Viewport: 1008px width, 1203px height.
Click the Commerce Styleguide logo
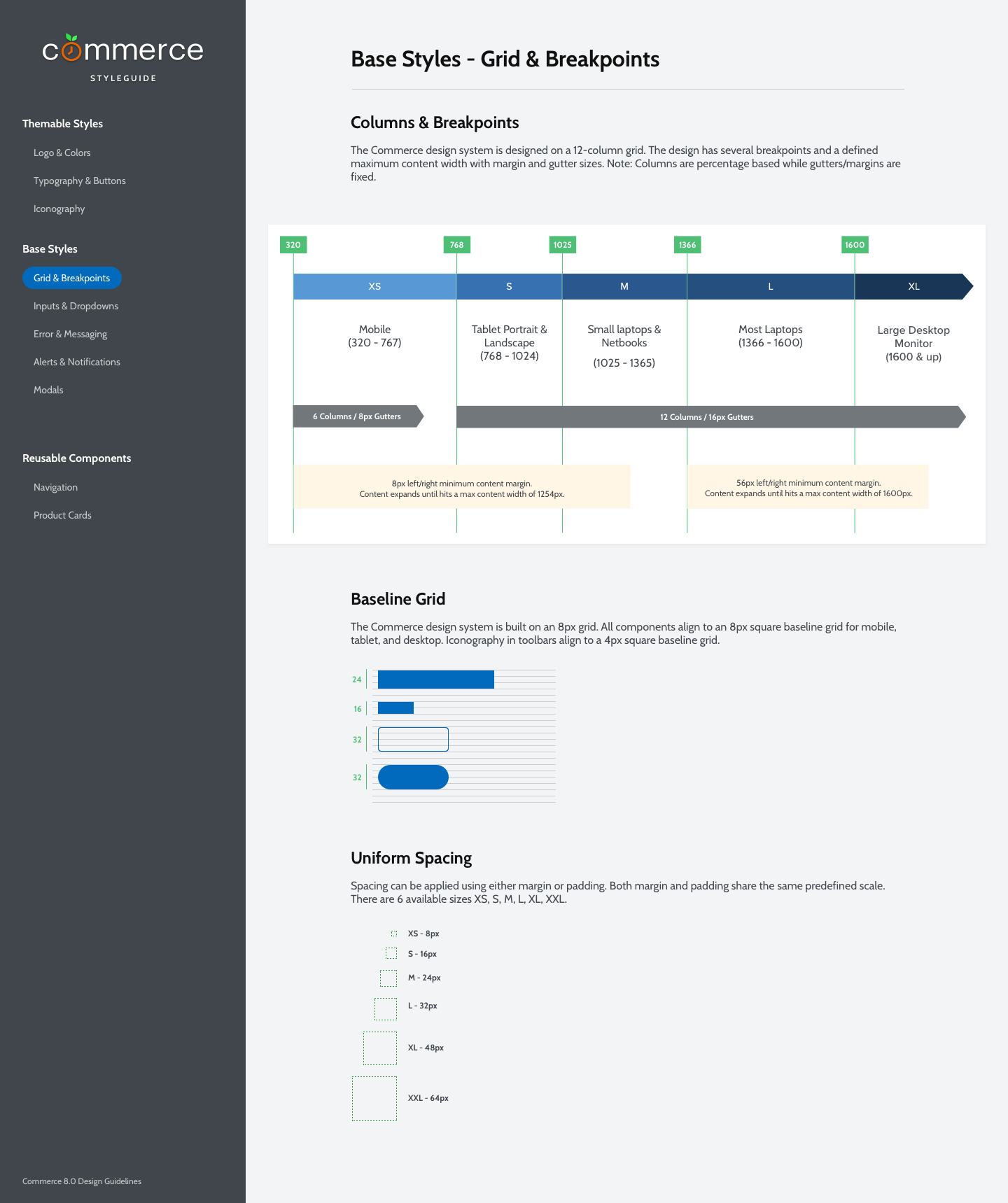click(122, 58)
